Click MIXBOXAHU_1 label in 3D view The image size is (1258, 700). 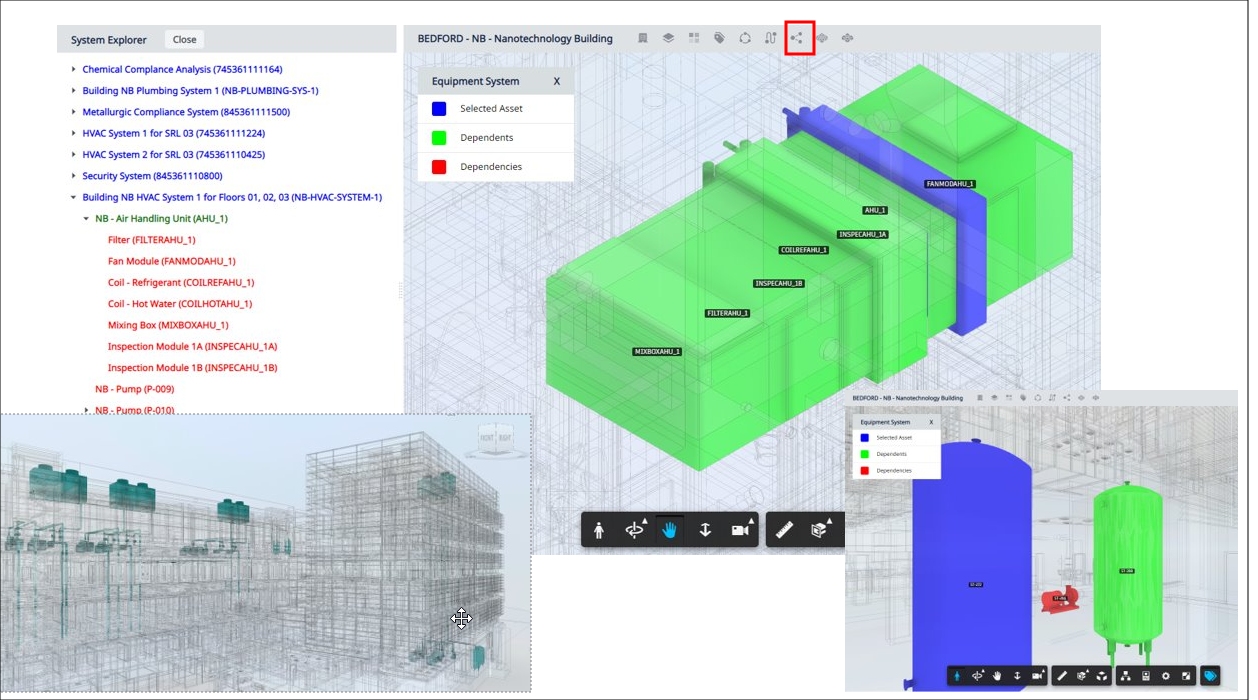click(657, 352)
